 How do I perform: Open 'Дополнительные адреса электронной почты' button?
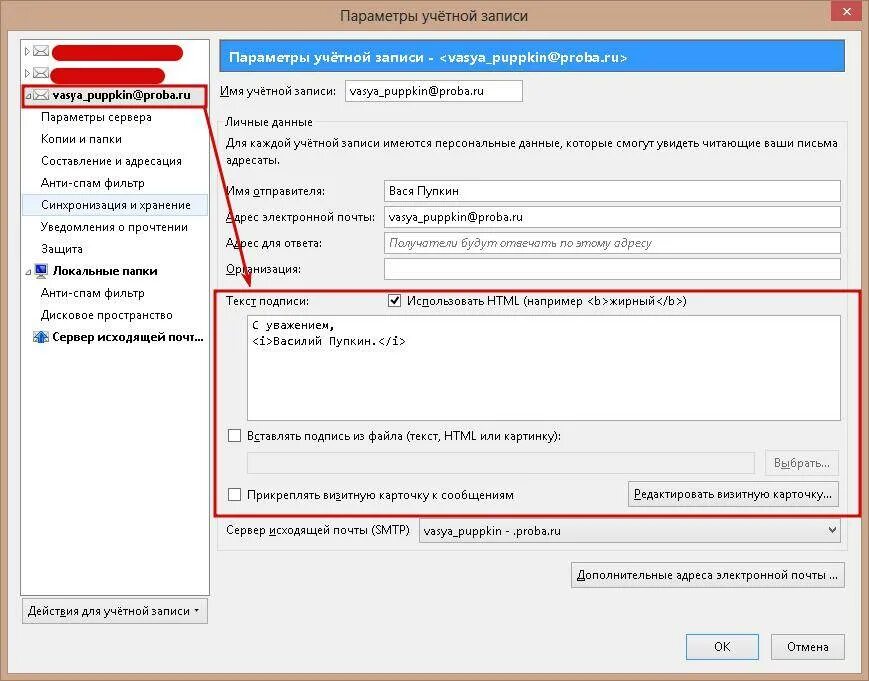(x=708, y=575)
